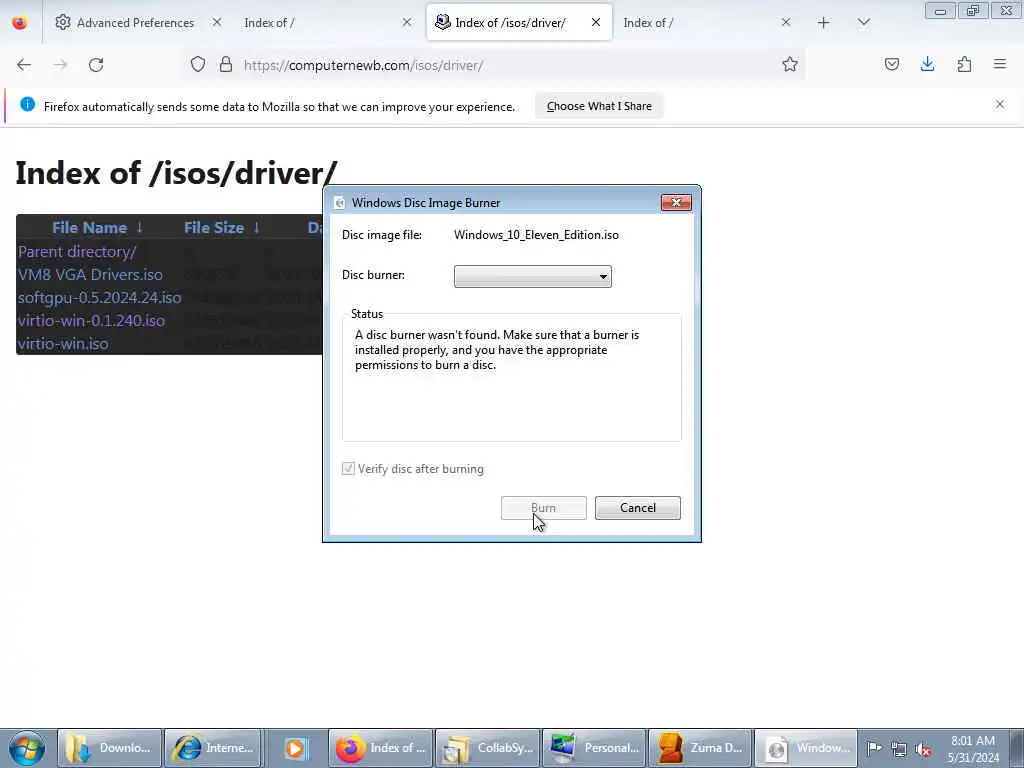Minimize the Firefox window
Image resolution: width=1024 pixels, height=768 pixels.
point(940,10)
